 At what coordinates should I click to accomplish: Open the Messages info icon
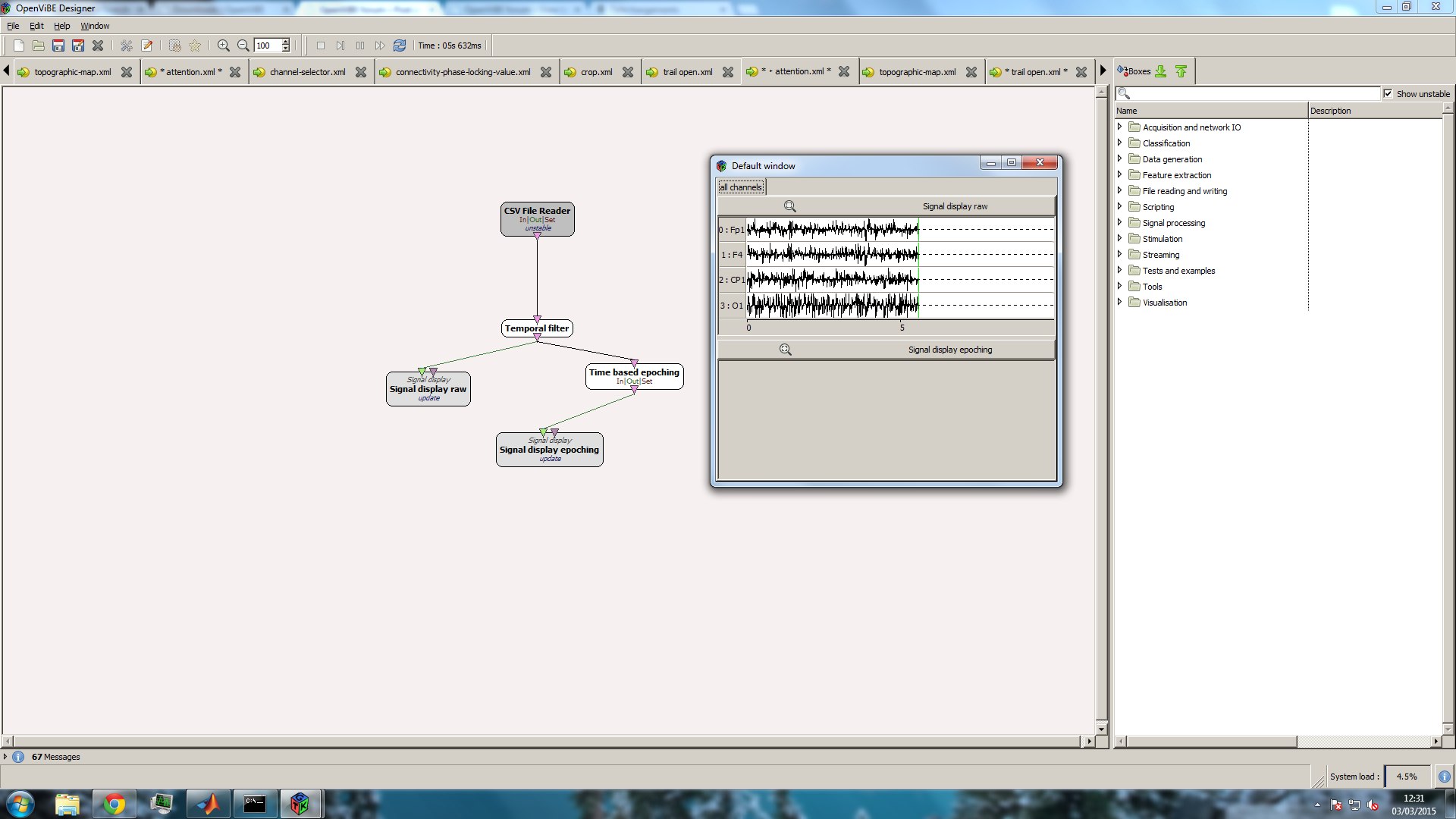(18, 757)
